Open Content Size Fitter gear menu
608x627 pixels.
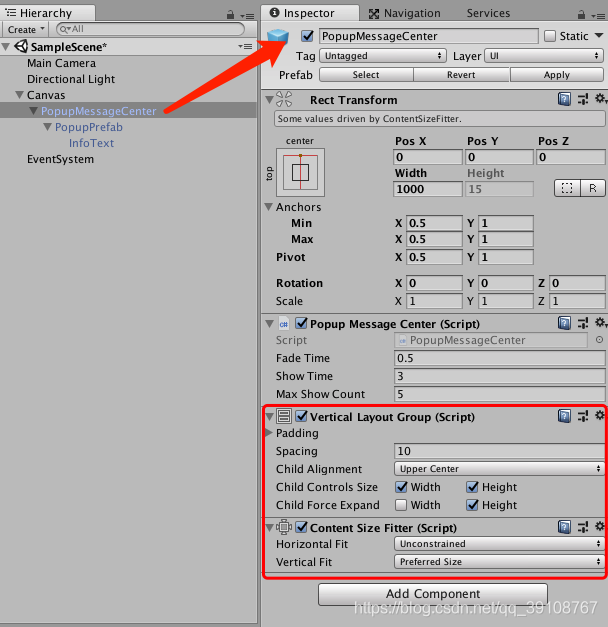600,527
